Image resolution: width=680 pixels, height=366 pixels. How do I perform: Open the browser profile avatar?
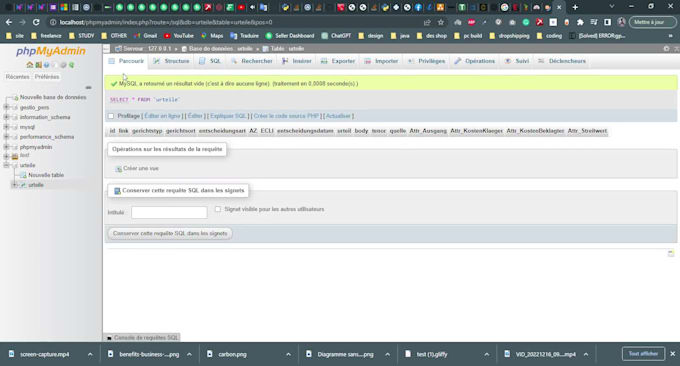coord(621,22)
